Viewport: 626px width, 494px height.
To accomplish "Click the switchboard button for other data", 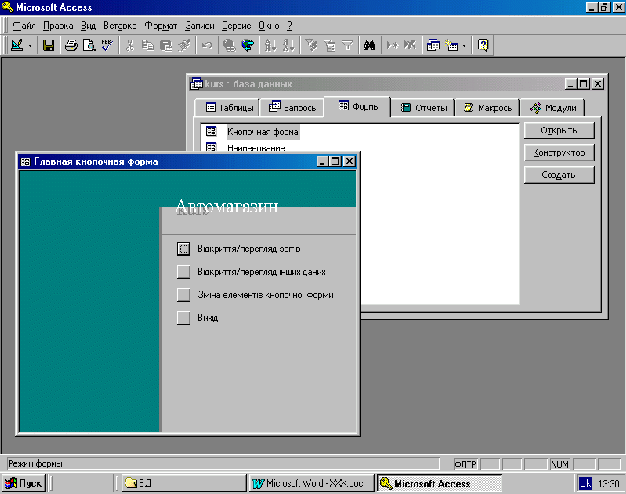I will click(183, 272).
